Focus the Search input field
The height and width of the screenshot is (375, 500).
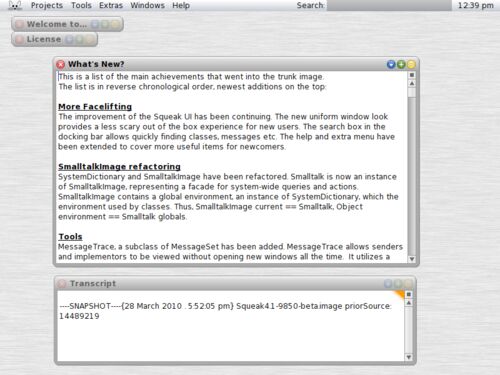pyautogui.click(x=389, y=5)
